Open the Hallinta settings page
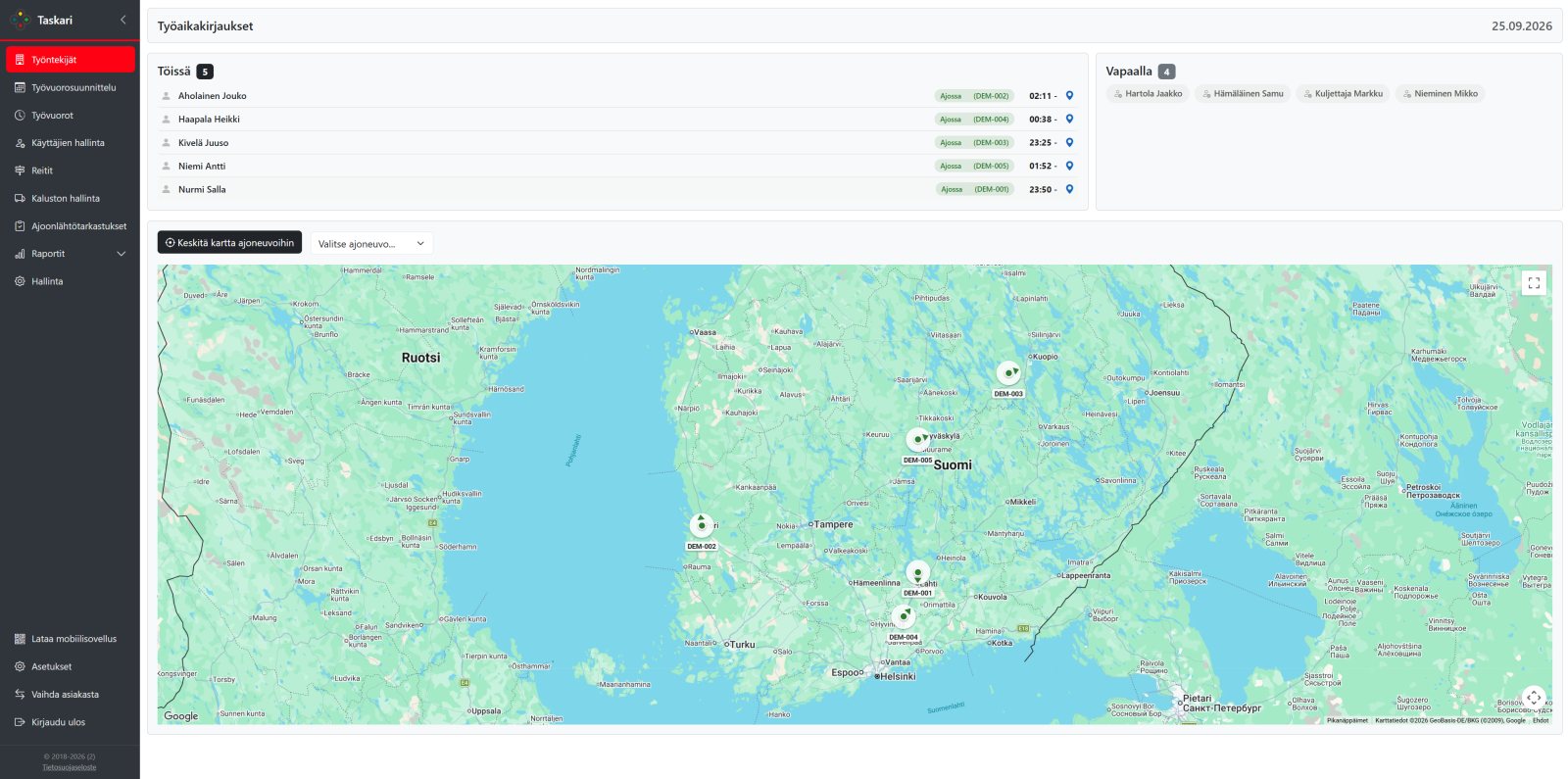1568x779 pixels. click(x=70, y=281)
